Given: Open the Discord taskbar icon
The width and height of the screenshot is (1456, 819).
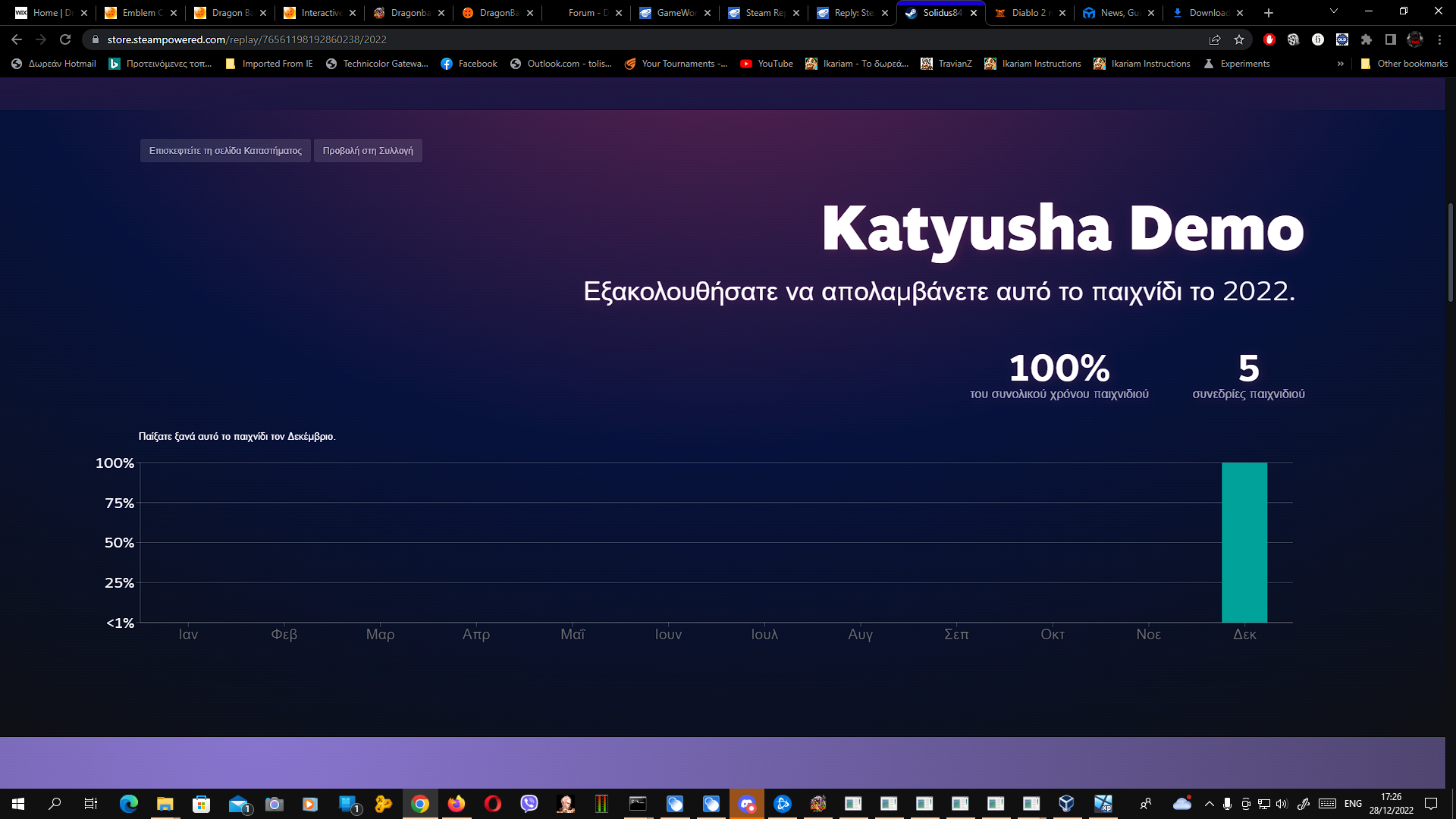Looking at the screenshot, I should tap(747, 804).
